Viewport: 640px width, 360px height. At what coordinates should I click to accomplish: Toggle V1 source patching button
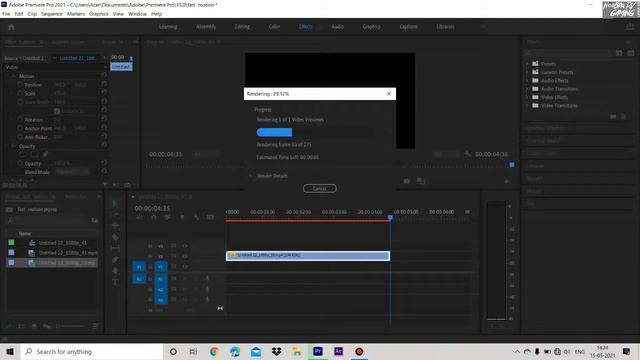[139, 267]
